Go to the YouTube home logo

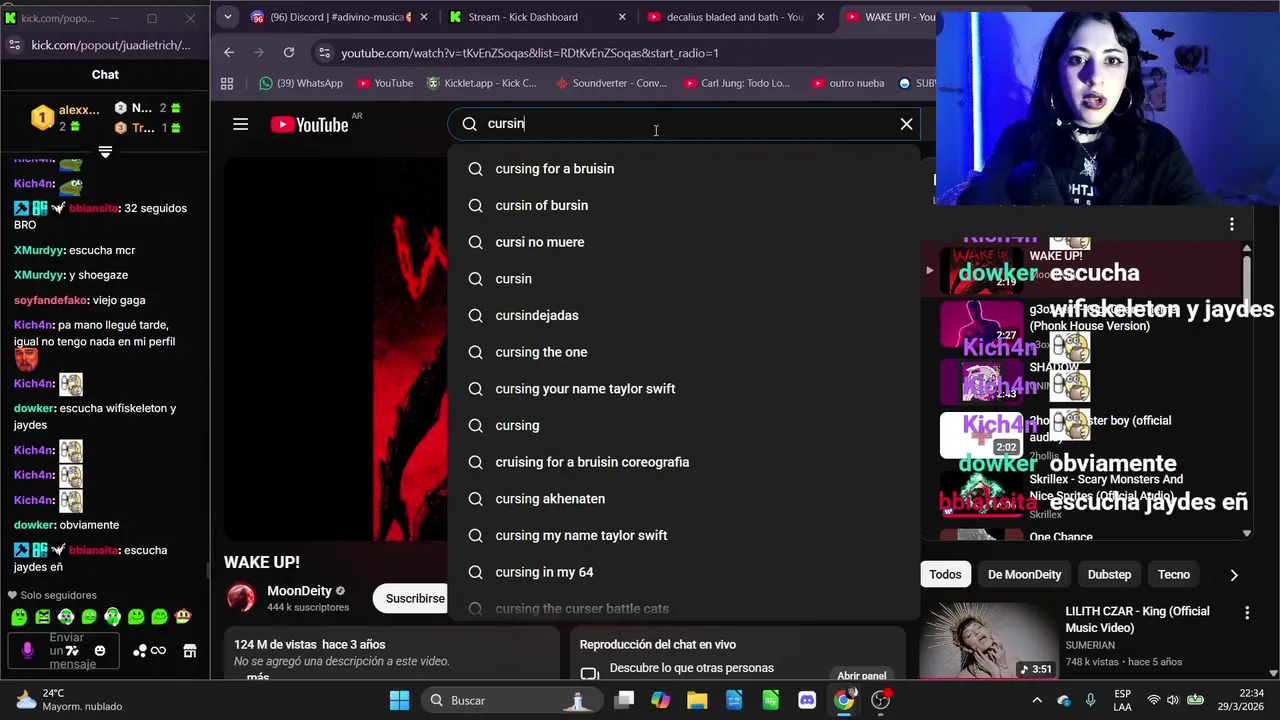click(309, 124)
